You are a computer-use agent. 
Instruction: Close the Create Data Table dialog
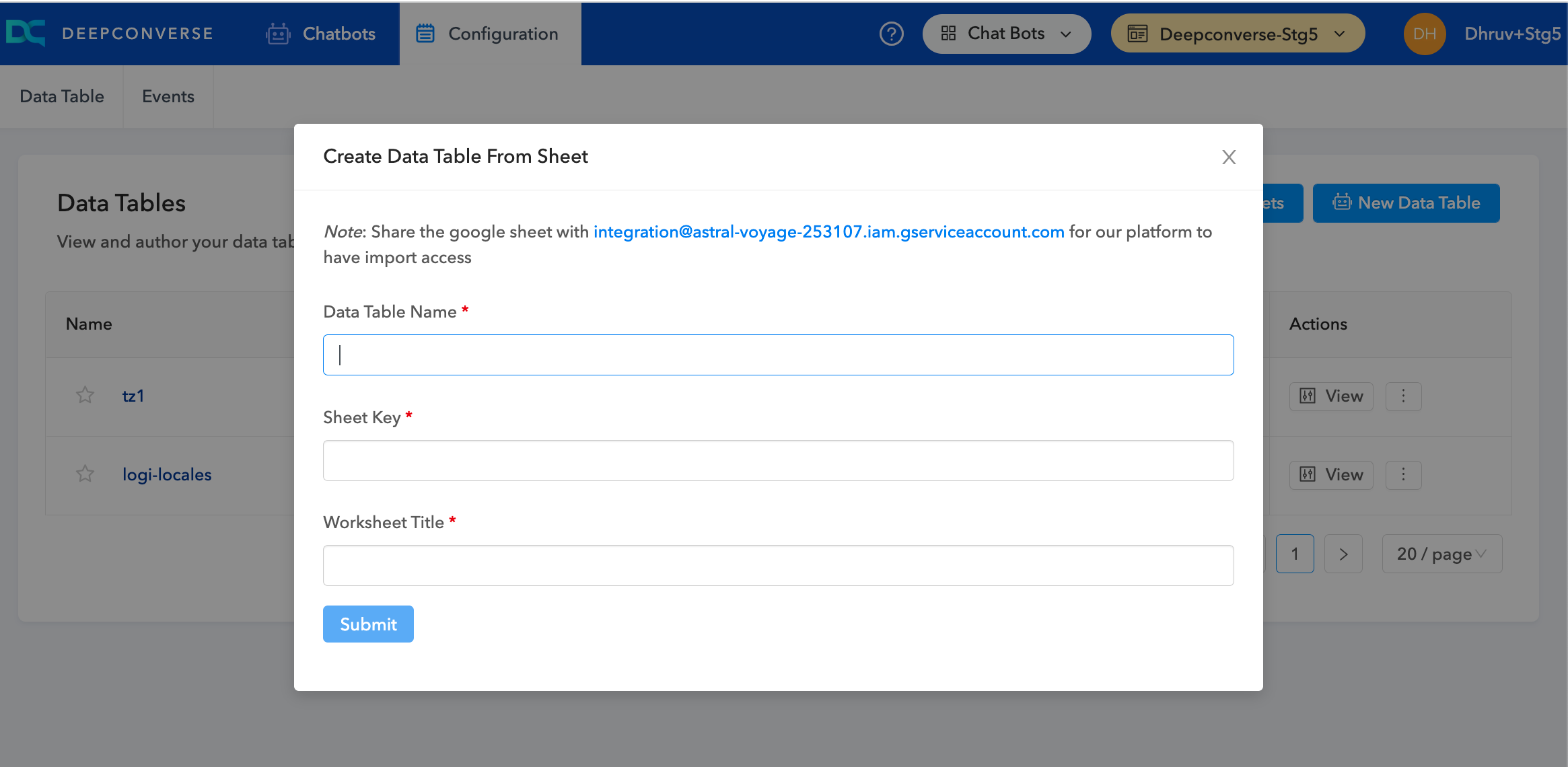1229,157
